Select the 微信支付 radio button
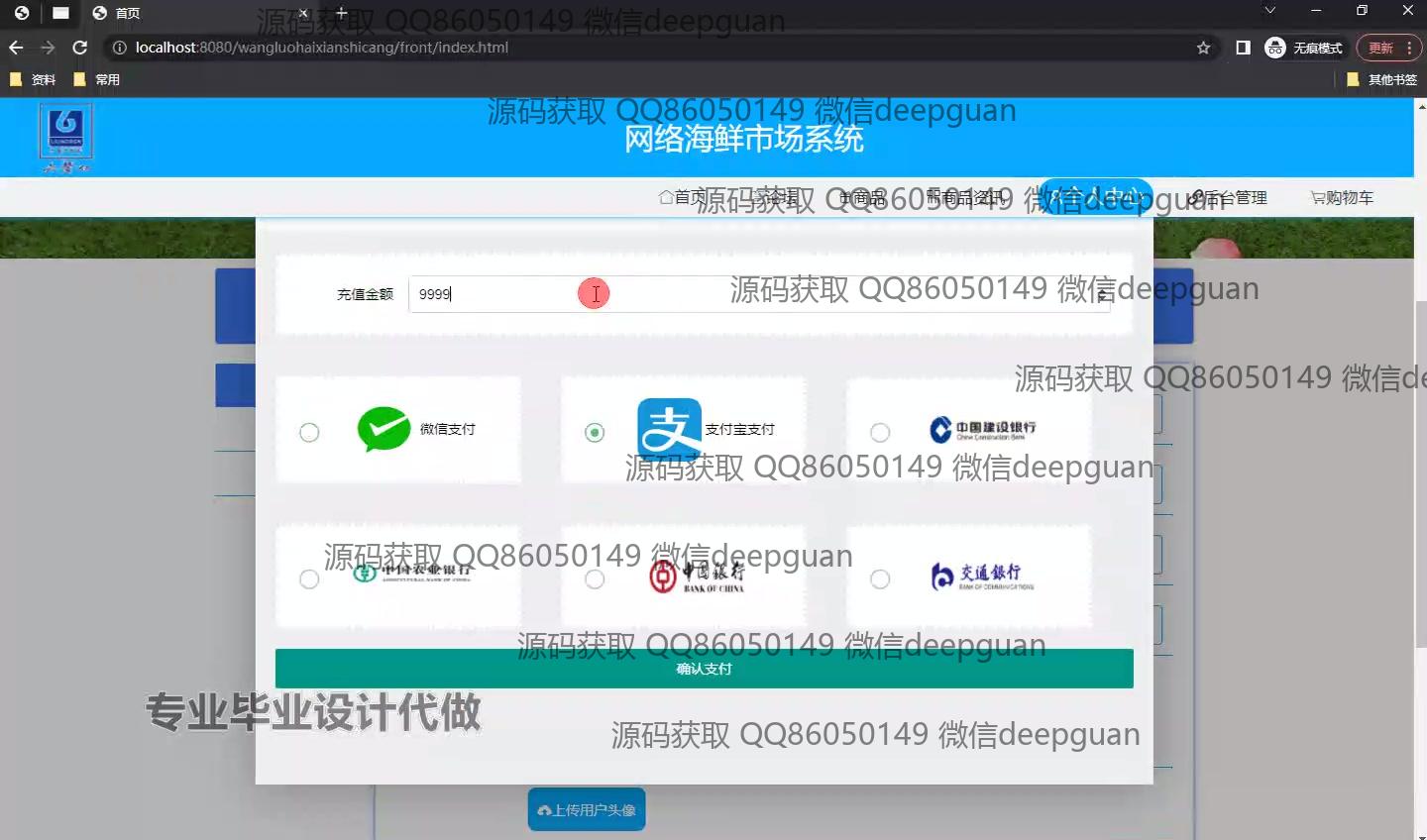The height and width of the screenshot is (840, 1427). [x=309, y=432]
